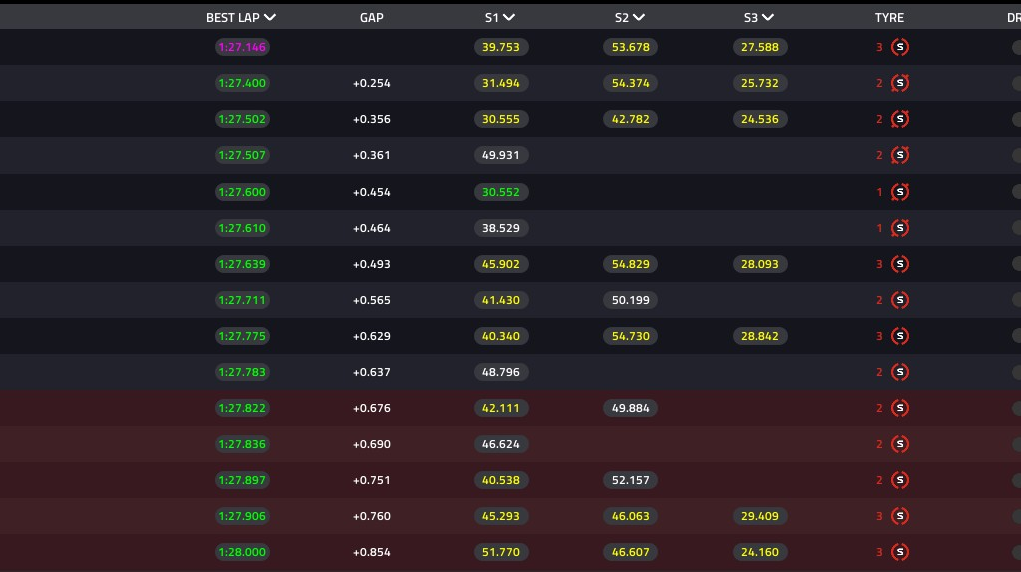Click the +0.854 gap value
The image size is (1021, 572).
point(372,552)
